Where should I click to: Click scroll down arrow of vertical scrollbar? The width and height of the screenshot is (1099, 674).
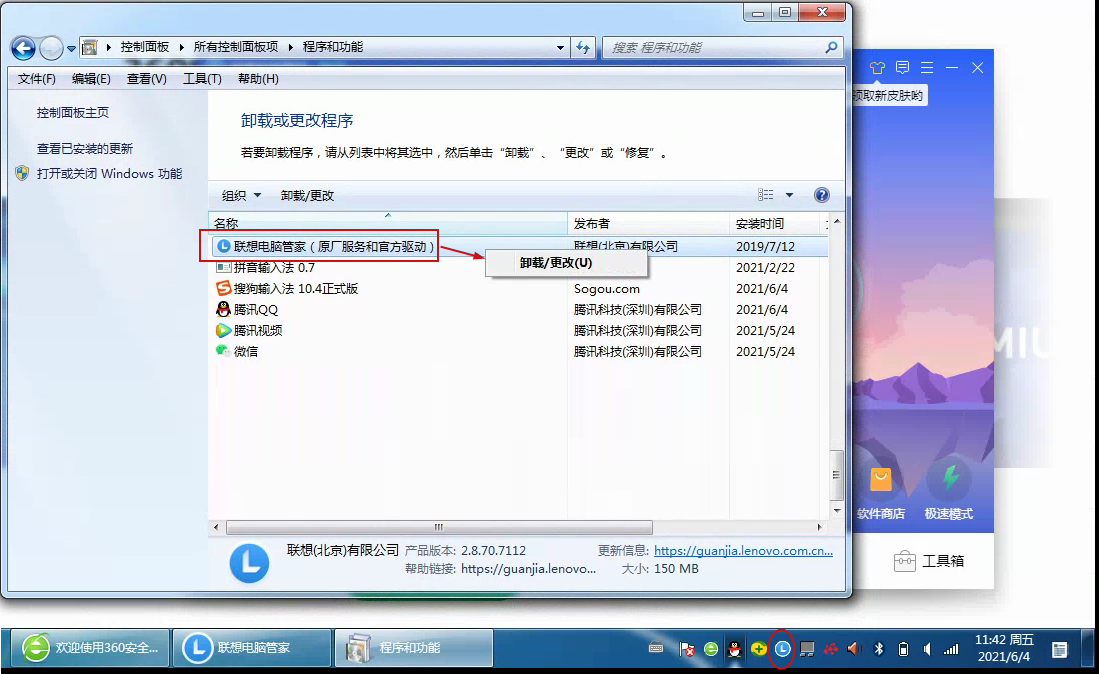(836, 511)
